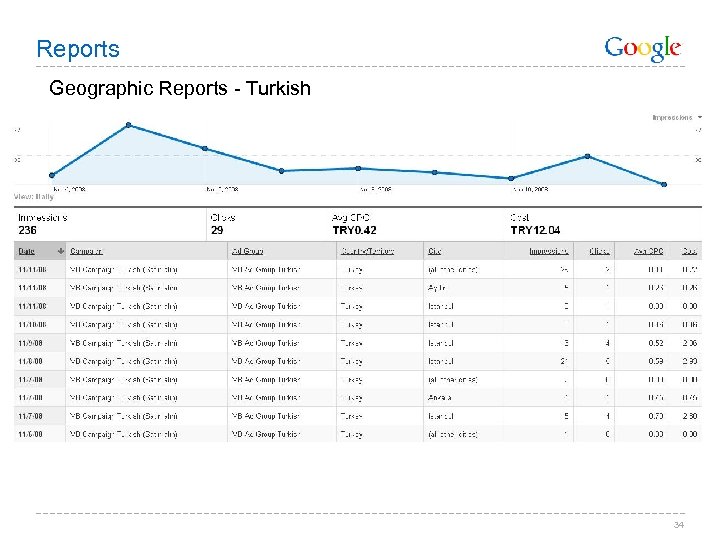
Task: Sort table by Ad Group column header
Action: [248, 251]
